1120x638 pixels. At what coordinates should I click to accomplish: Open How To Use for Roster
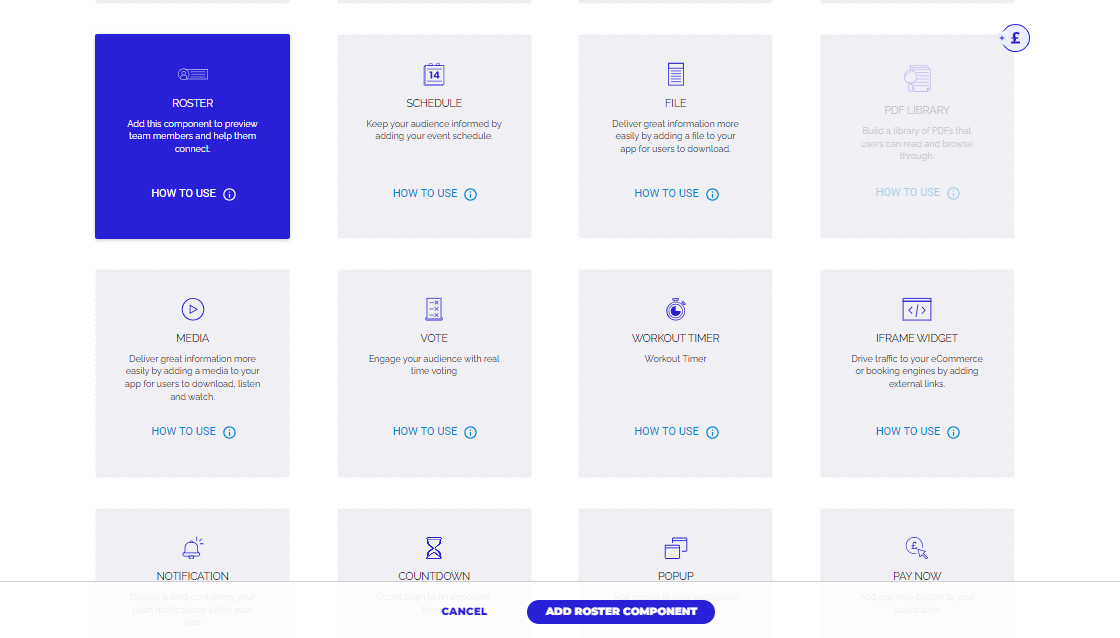pyautogui.click(x=184, y=193)
